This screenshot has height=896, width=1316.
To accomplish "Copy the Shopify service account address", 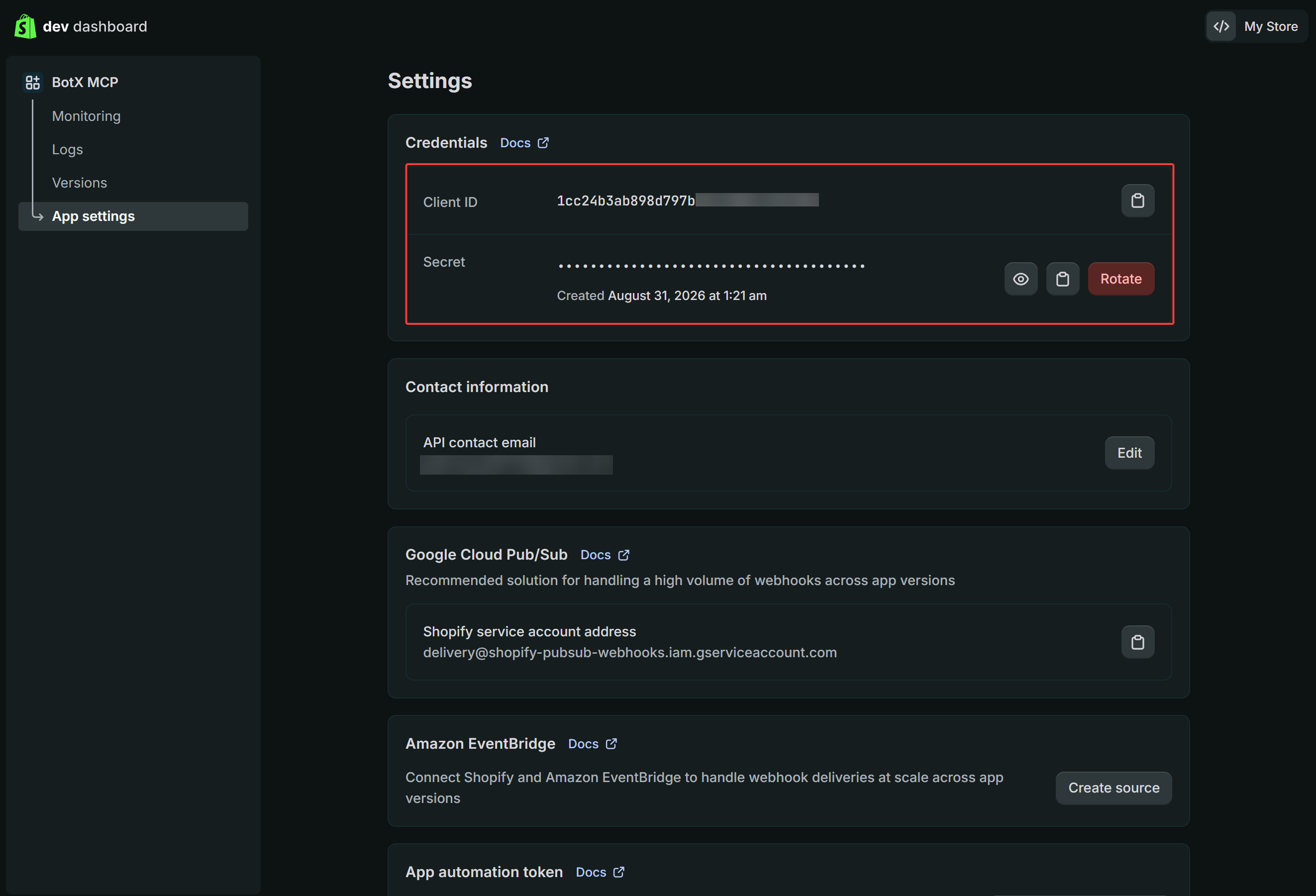I will coord(1137,642).
